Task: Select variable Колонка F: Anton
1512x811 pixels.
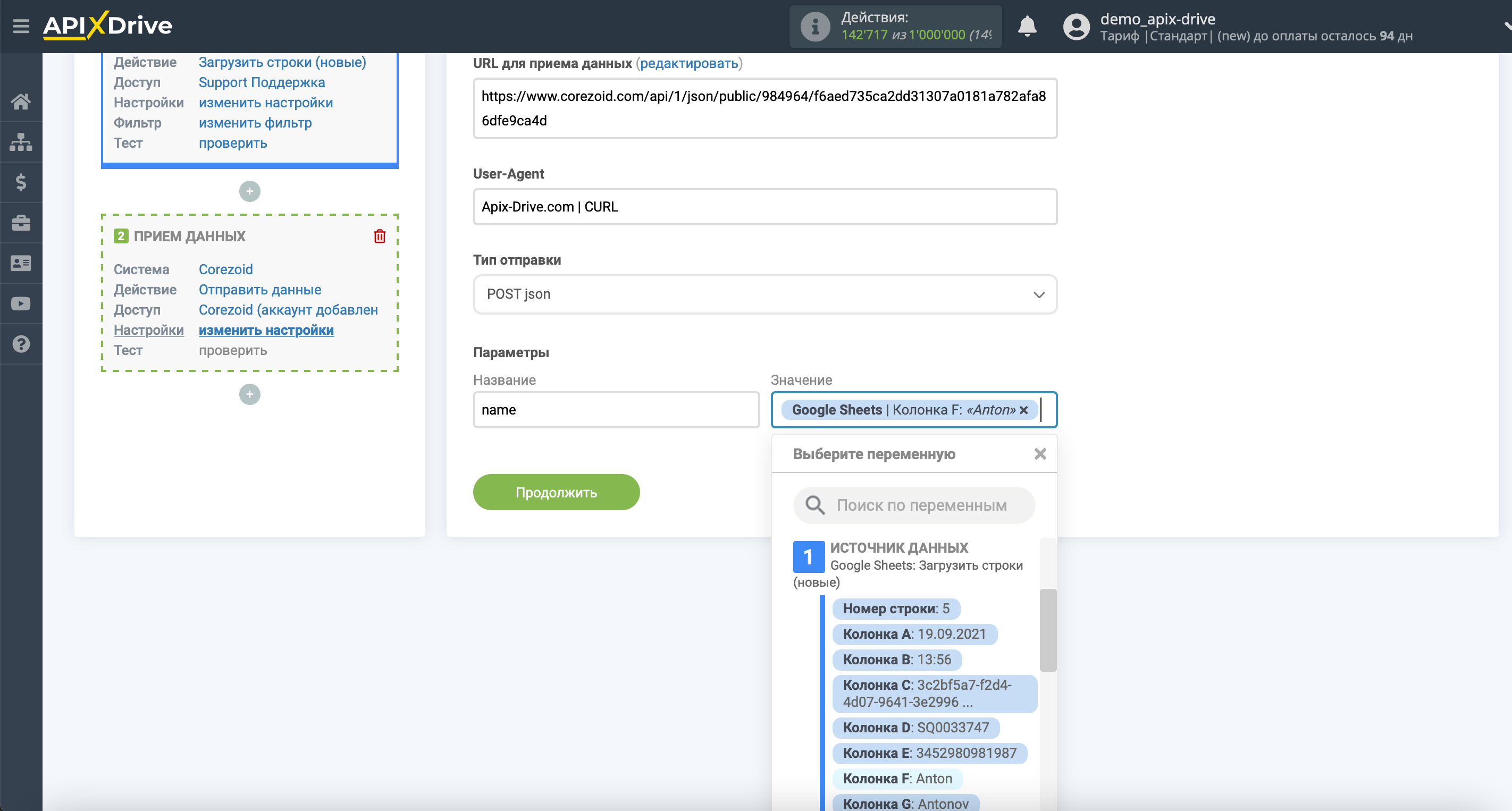Action: coord(897,779)
